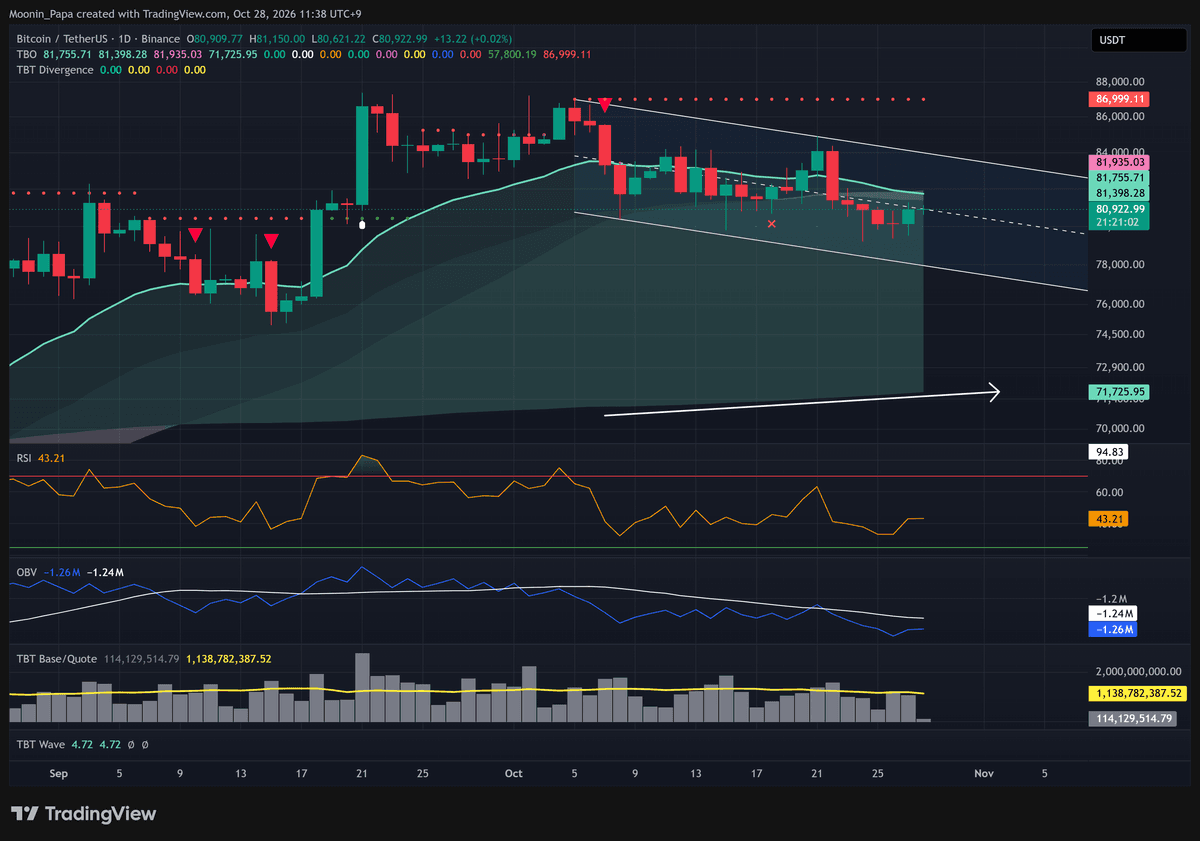Click the red 86,999.11 price-axis label
Viewport: 1200px width, 841px height.
[x=1119, y=99]
